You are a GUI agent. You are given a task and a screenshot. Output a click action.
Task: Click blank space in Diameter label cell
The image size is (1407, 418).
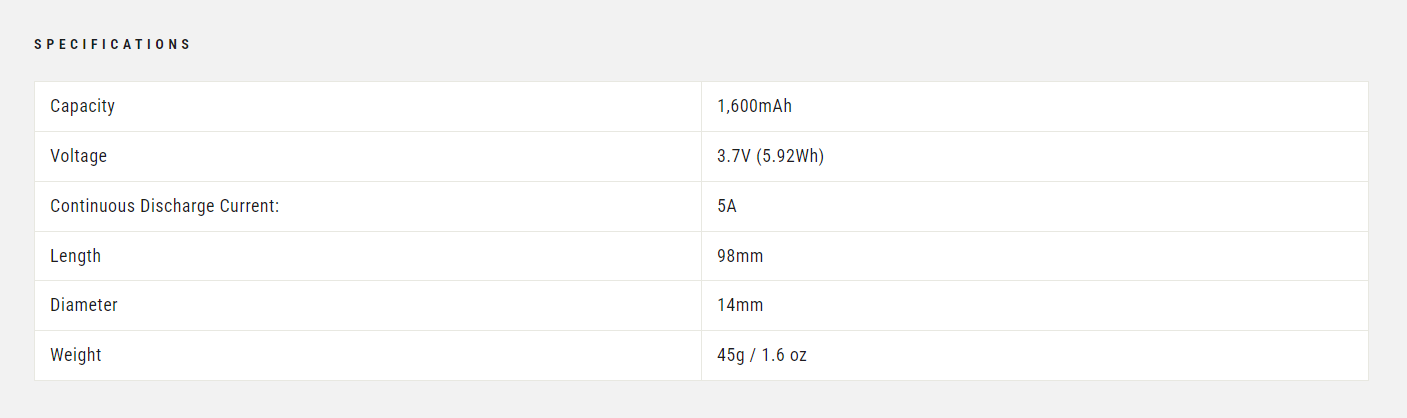click(410, 305)
